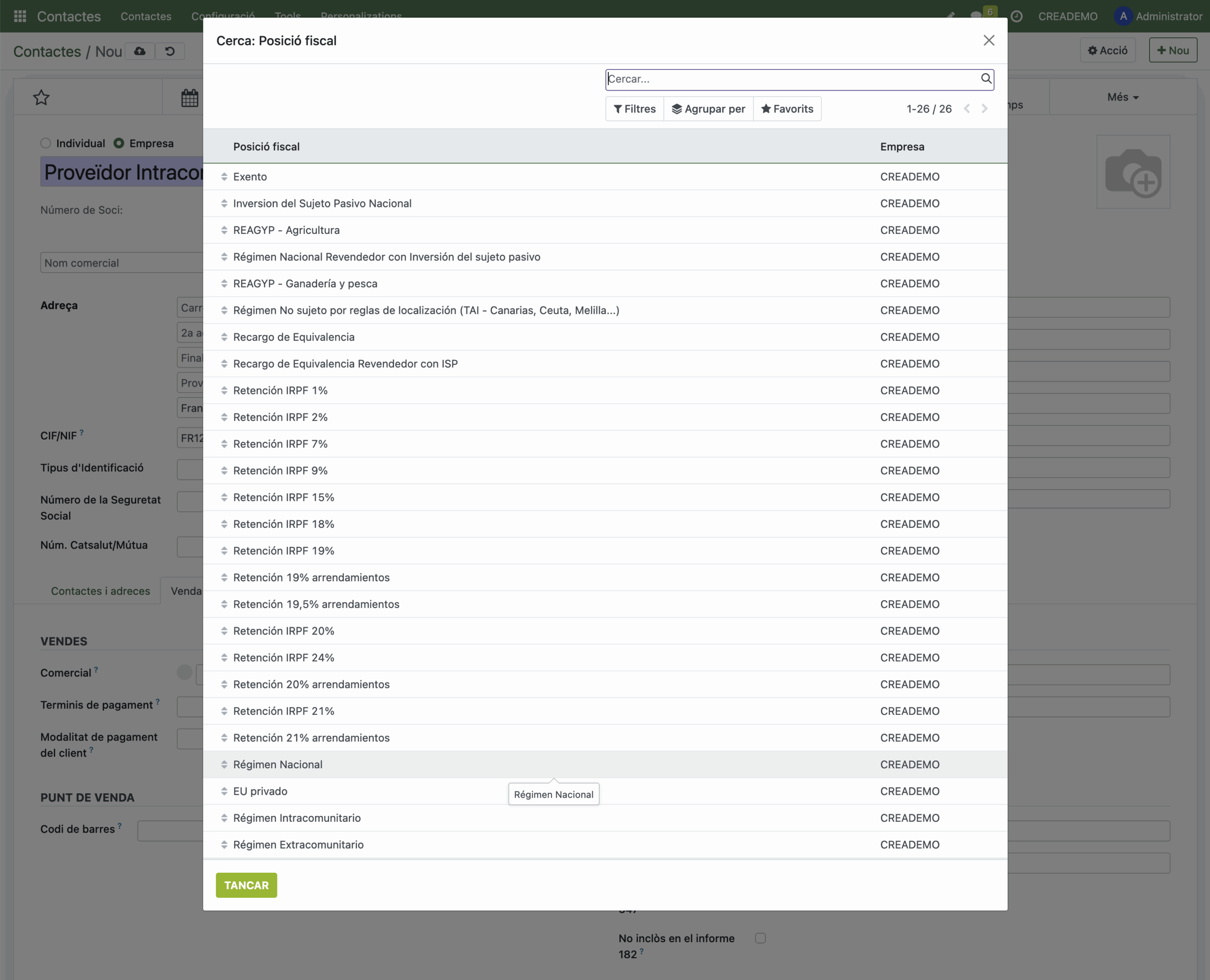Open the Filtres dropdown
The height and width of the screenshot is (980, 1210).
[x=635, y=109]
